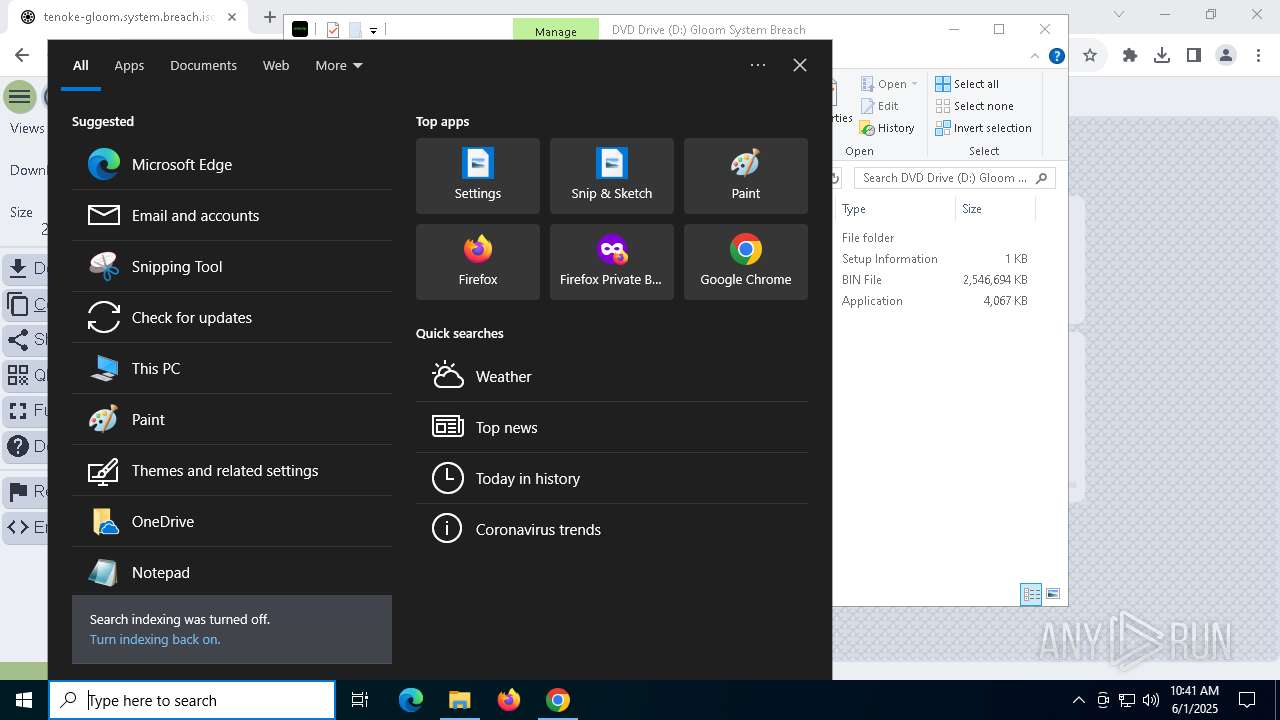This screenshot has height=720, width=1280.
Task: Run Top news quick search
Action: 612,427
